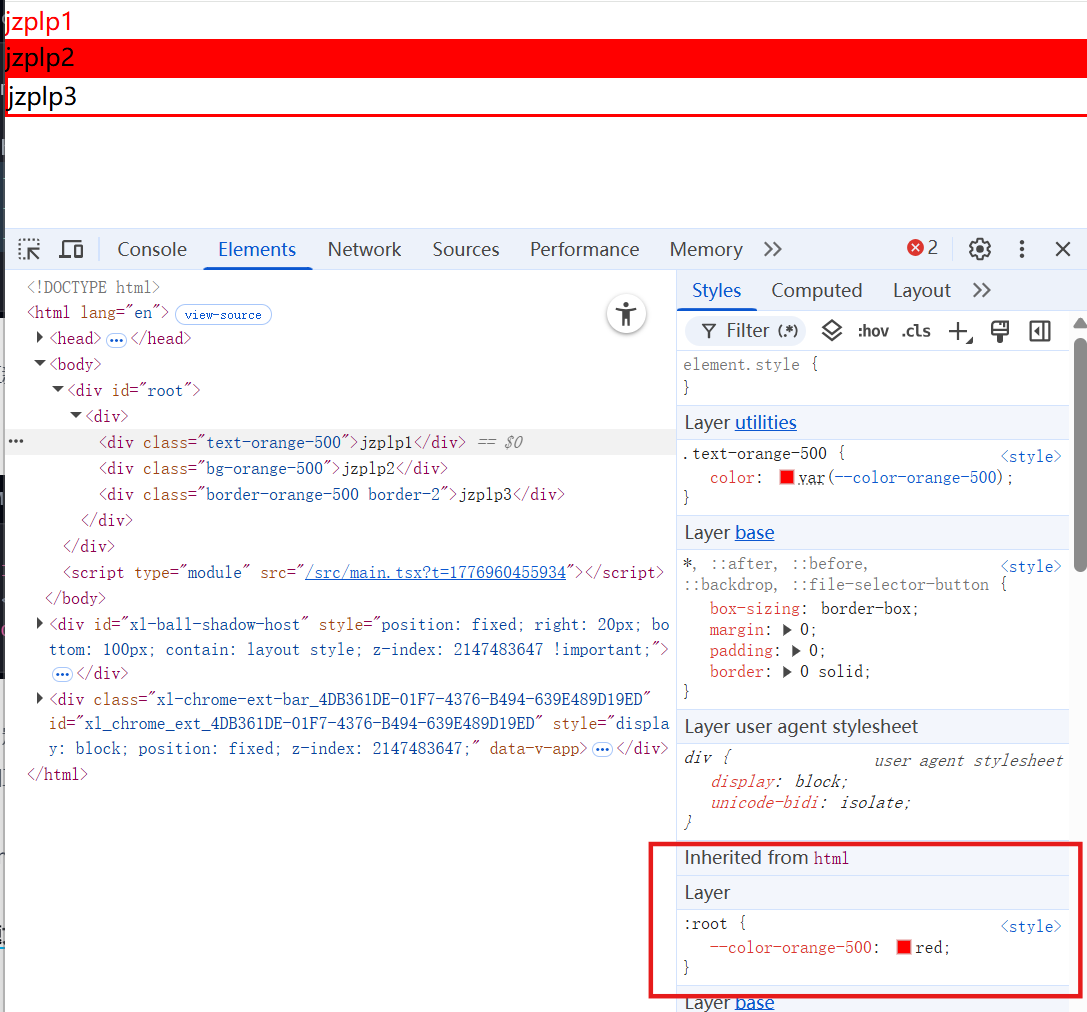Show more Styles pane tabs chevron

point(982,290)
